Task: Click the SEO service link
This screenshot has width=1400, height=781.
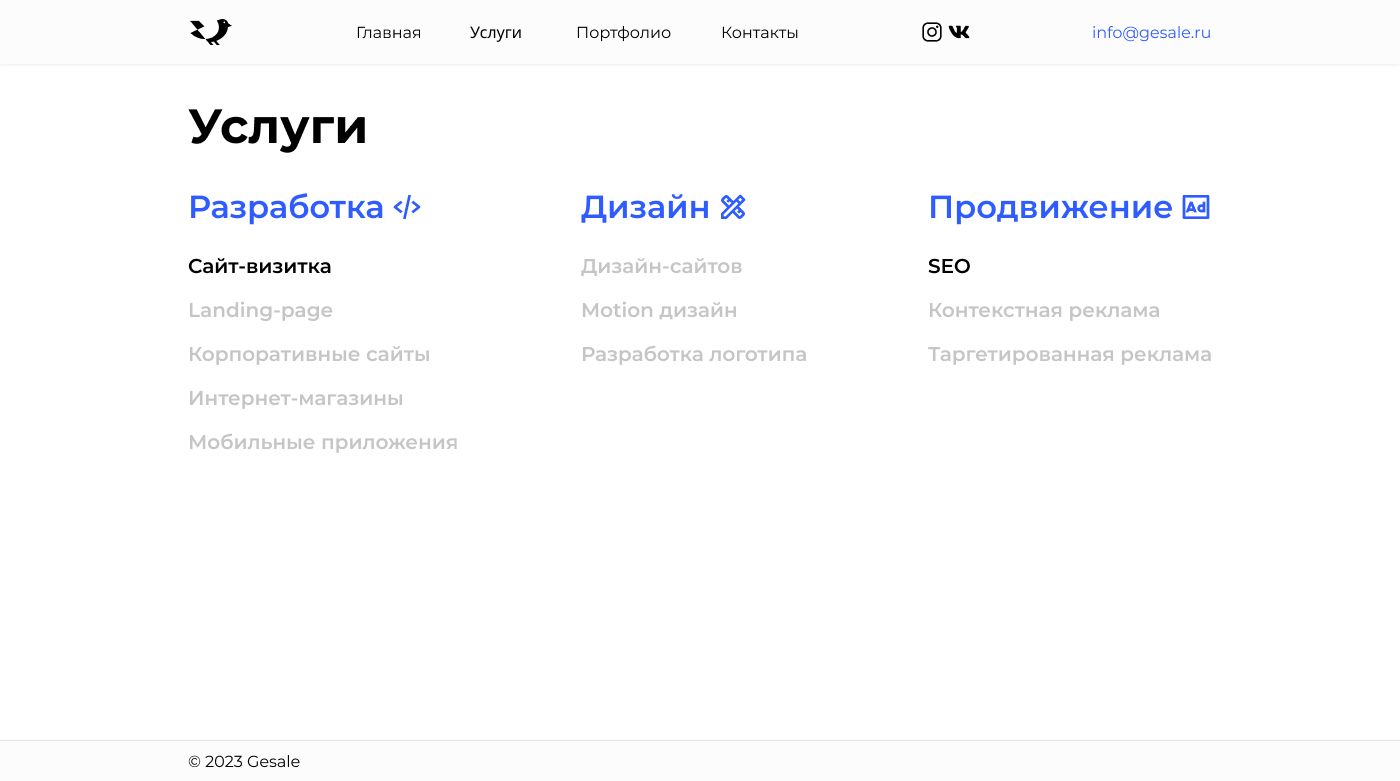Action: coord(949,266)
